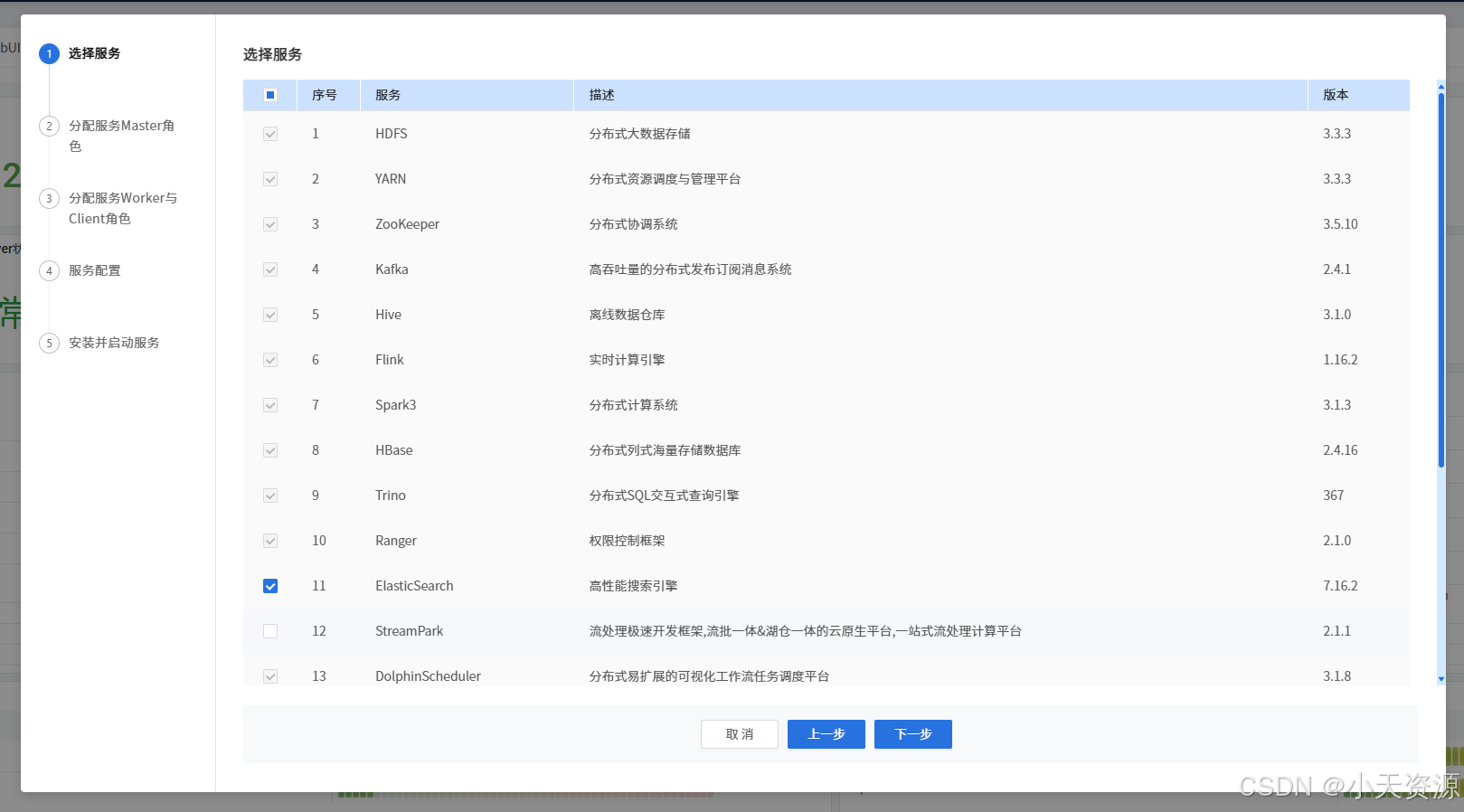The width and height of the screenshot is (1464, 812).
Task: Click the DolphinScheduler service name
Action: pyautogui.click(x=429, y=676)
